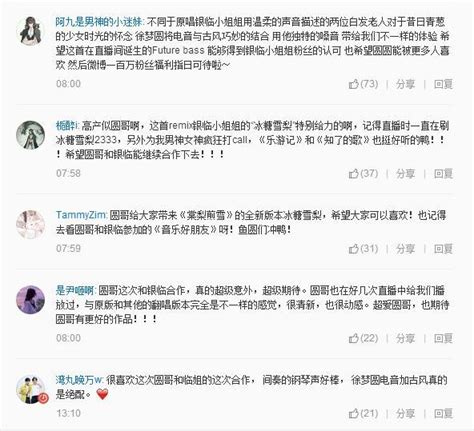
Task: Reply to the 13:10 comment
Action: [443, 414]
